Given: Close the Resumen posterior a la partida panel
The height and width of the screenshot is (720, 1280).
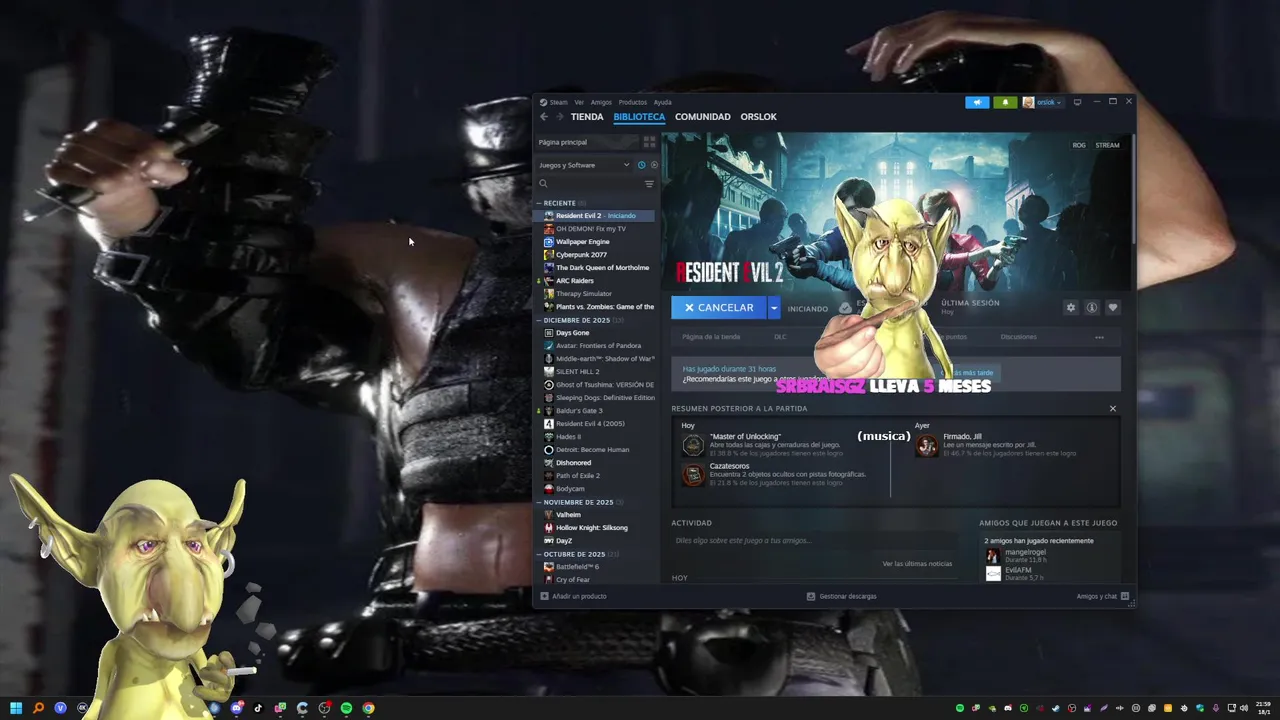Looking at the screenshot, I should [x=1112, y=408].
